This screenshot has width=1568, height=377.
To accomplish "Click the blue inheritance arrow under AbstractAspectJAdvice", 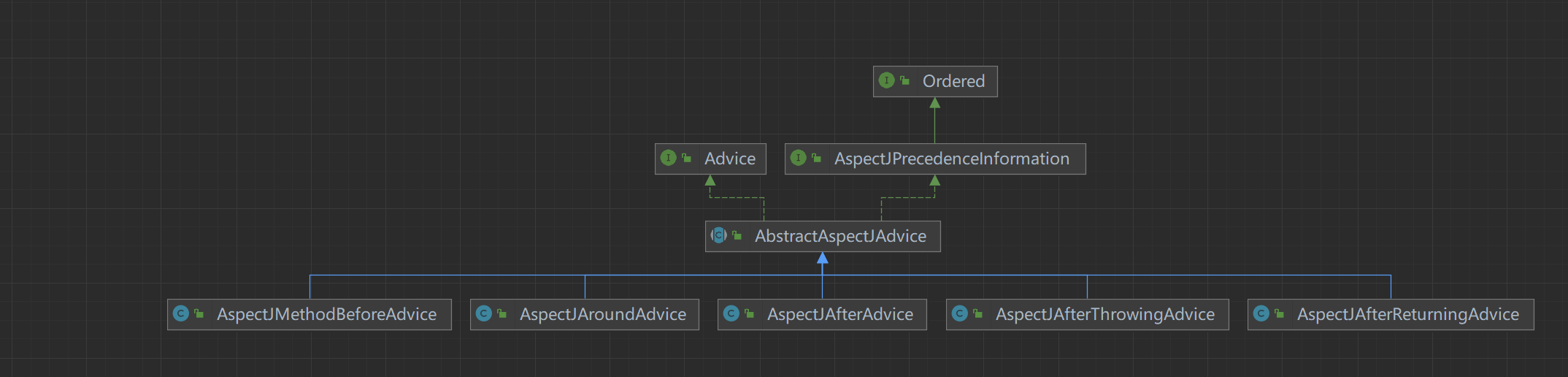I will pyautogui.click(x=823, y=258).
